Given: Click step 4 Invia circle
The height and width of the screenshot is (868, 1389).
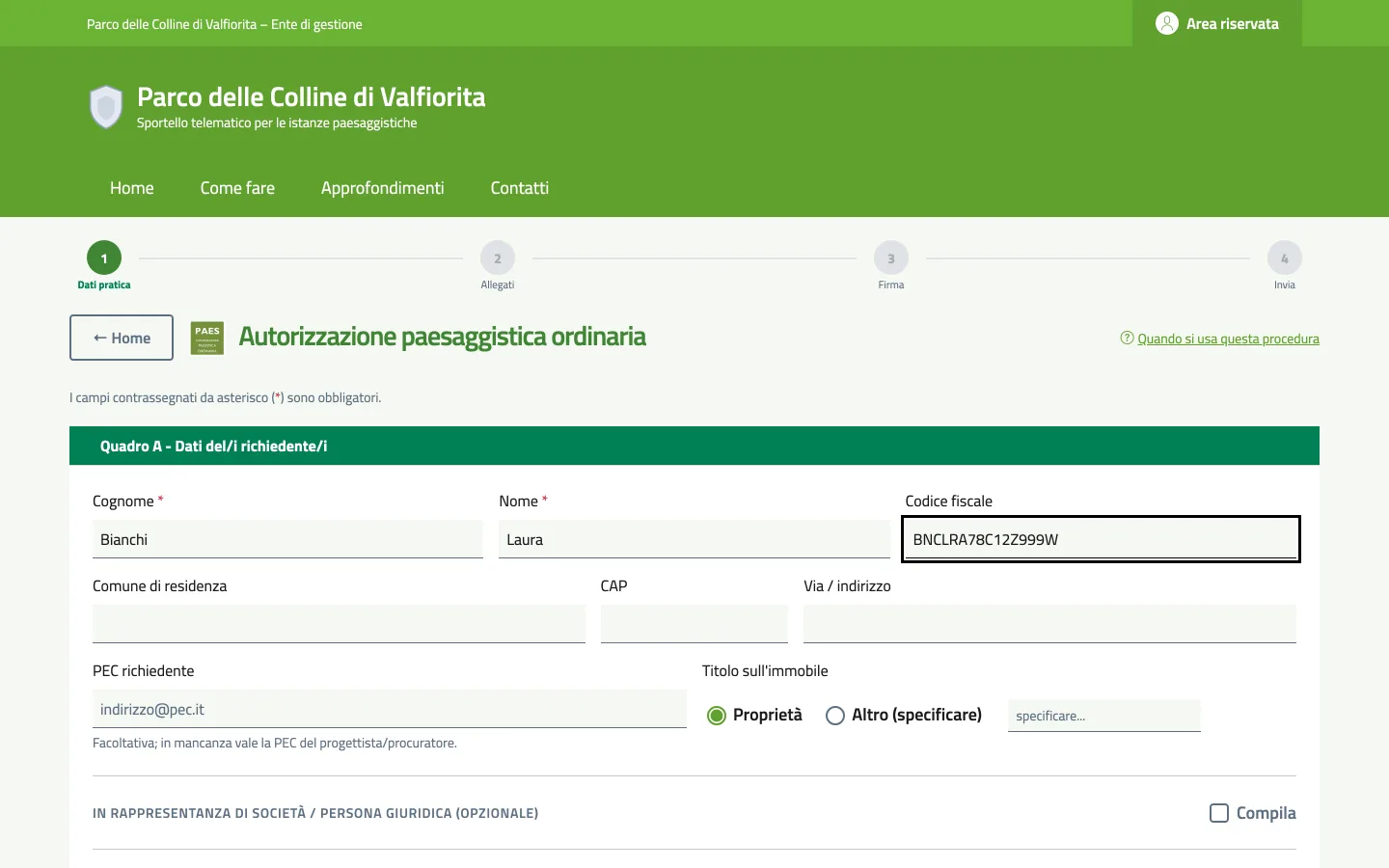Looking at the screenshot, I should [x=1285, y=258].
